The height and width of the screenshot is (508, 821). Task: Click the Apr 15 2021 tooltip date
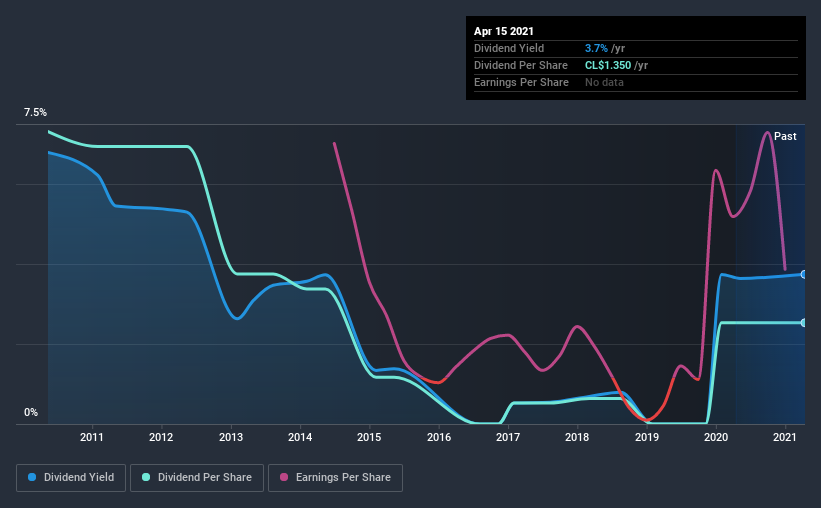click(504, 31)
